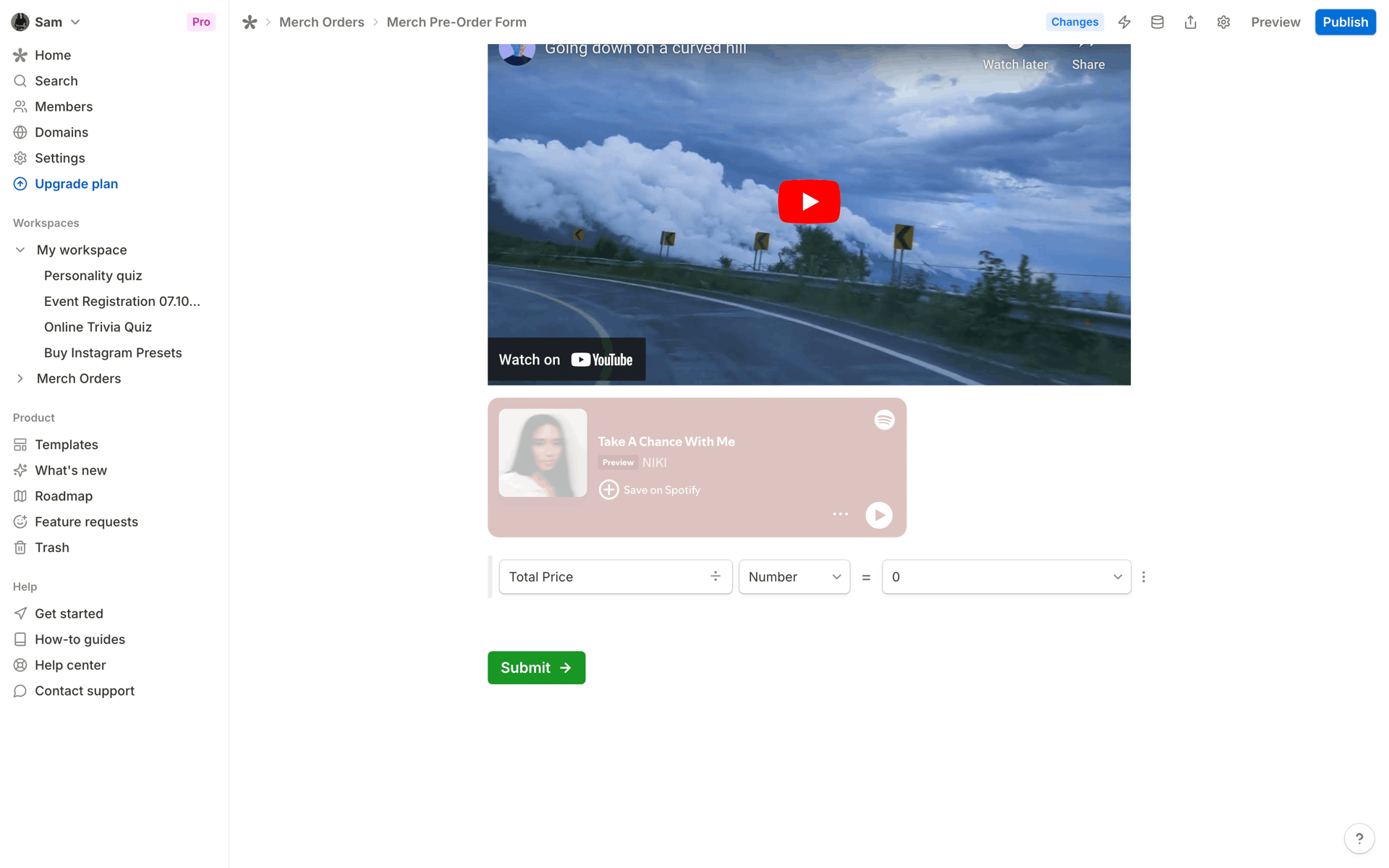Viewport: 1389px width, 868px height.
Task: Play the YouTube video
Action: tap(809, 201)
